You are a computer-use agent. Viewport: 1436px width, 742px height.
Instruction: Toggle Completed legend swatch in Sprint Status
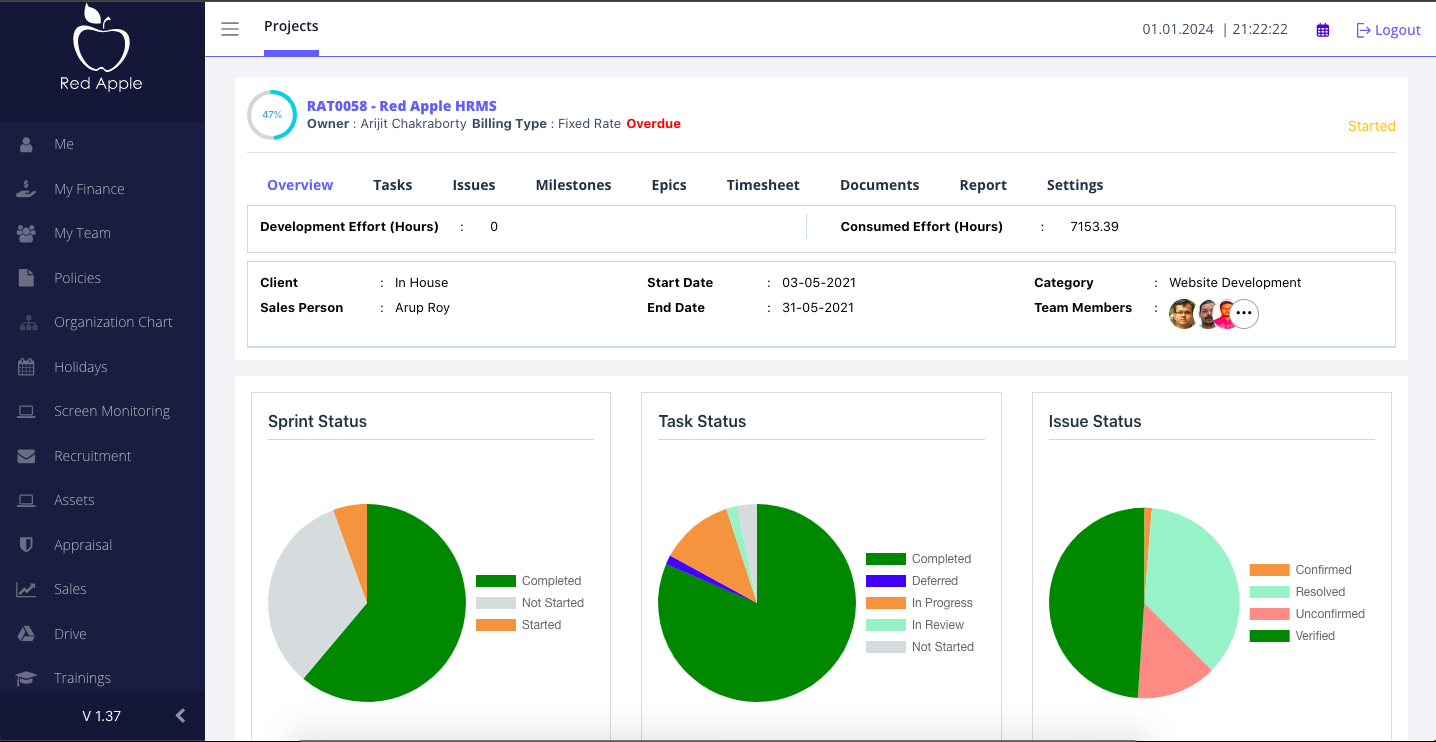pos(496,581)
